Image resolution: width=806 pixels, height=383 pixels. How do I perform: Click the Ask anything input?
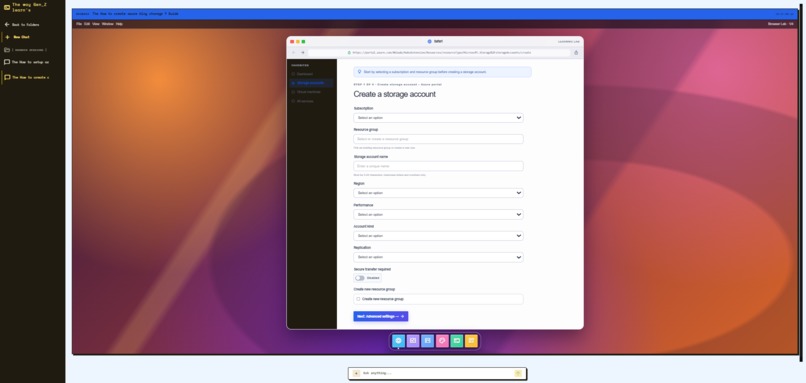tap(437, 373)
